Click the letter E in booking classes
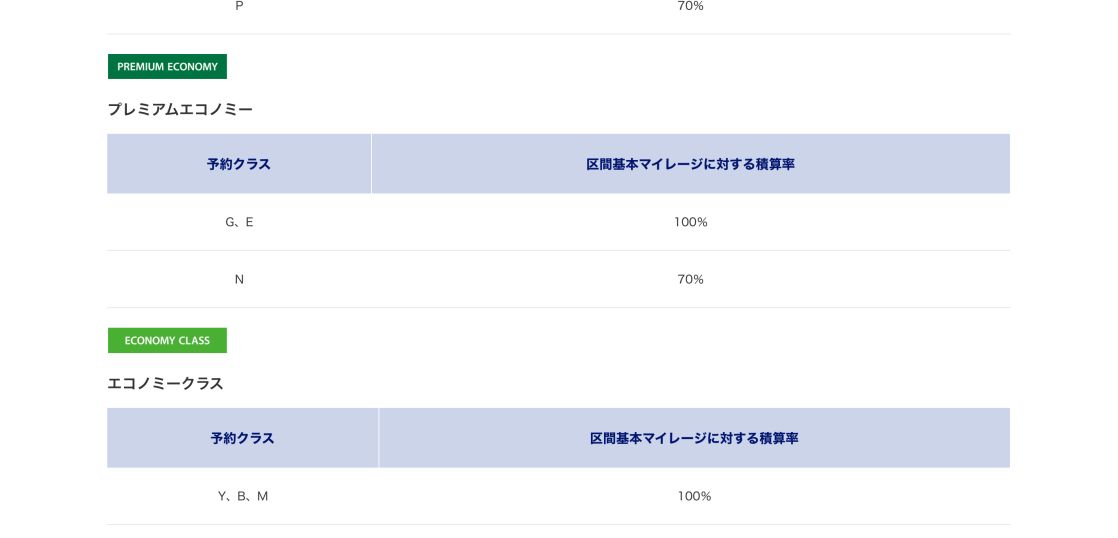Image resolution: width=1118 pixels, height=538 pixels. [250, 222]
